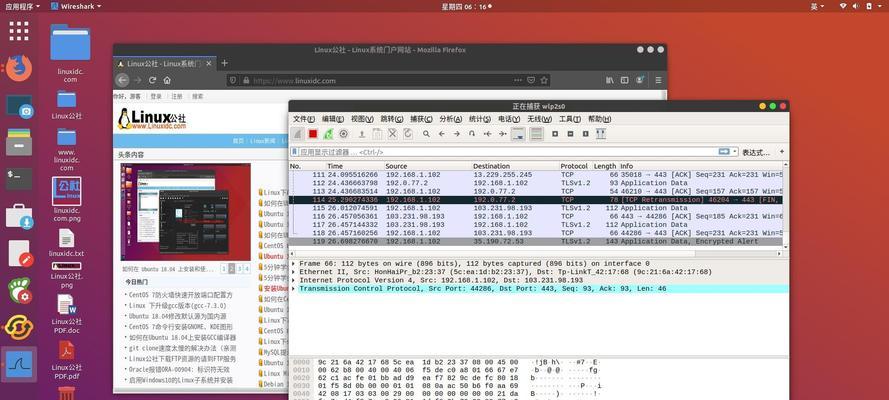Click Firefox home icon

click(x=167, y=80)
